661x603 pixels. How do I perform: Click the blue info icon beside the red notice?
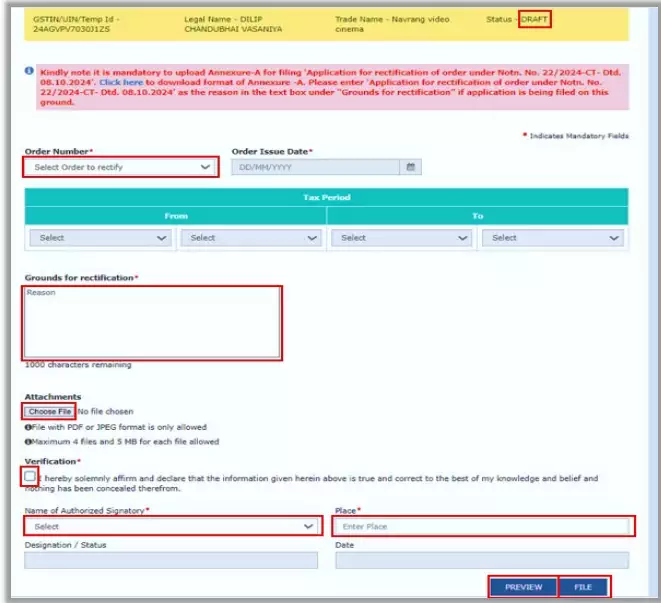29,70
